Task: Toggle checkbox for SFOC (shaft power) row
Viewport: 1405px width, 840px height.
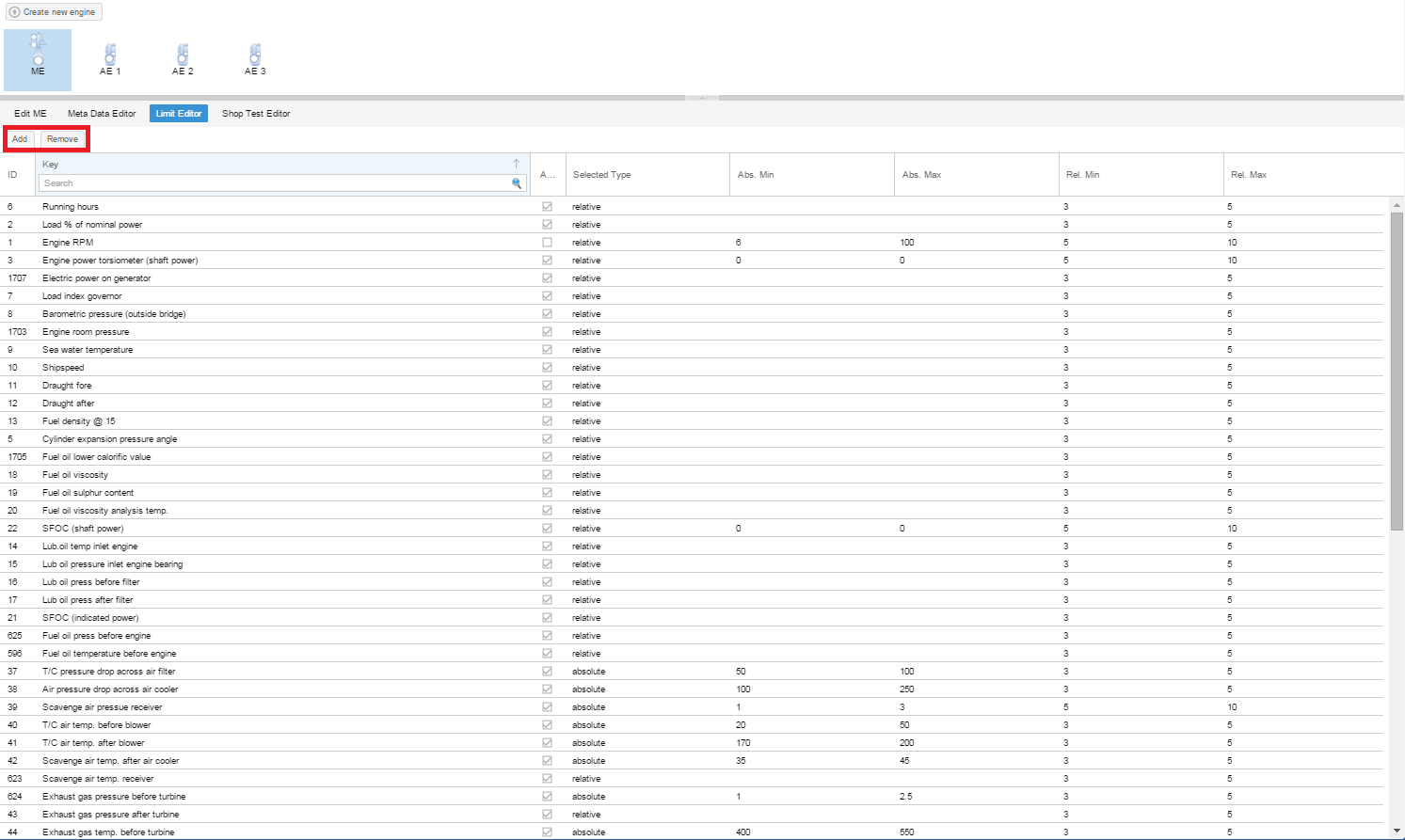Action: pyautogui.click(x=547, y=529)
